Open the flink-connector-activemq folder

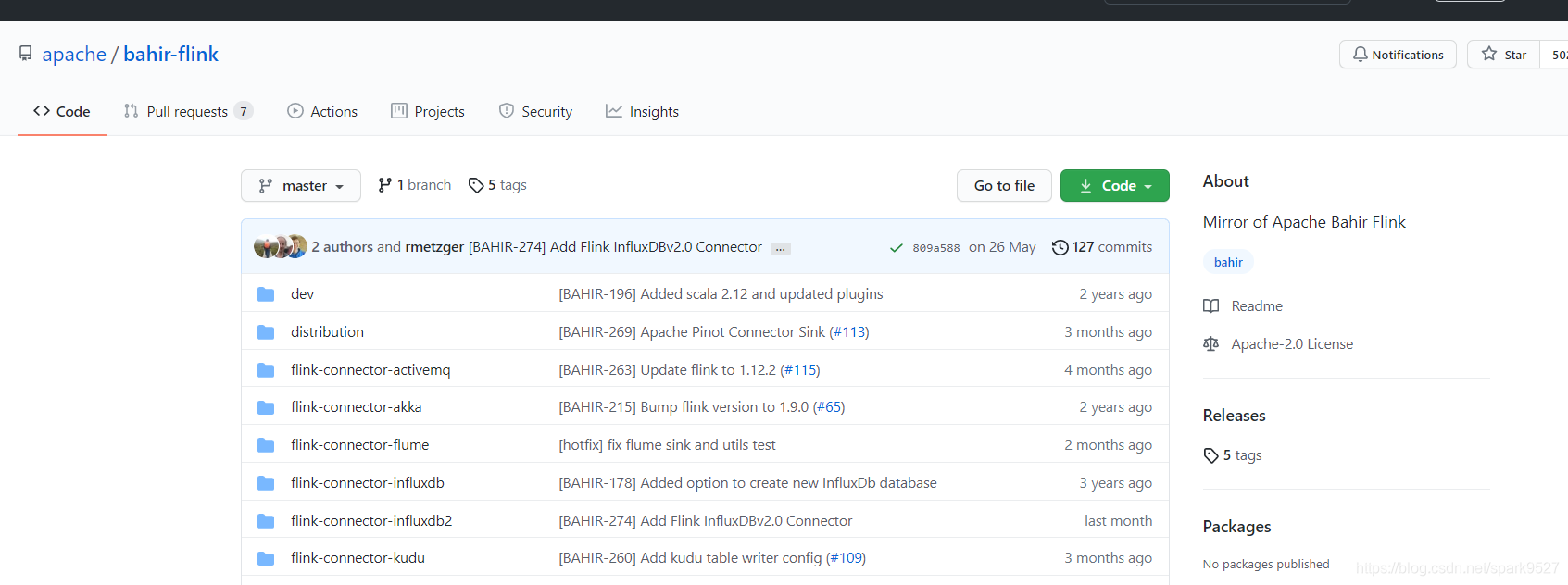click(x=370, y=370)
